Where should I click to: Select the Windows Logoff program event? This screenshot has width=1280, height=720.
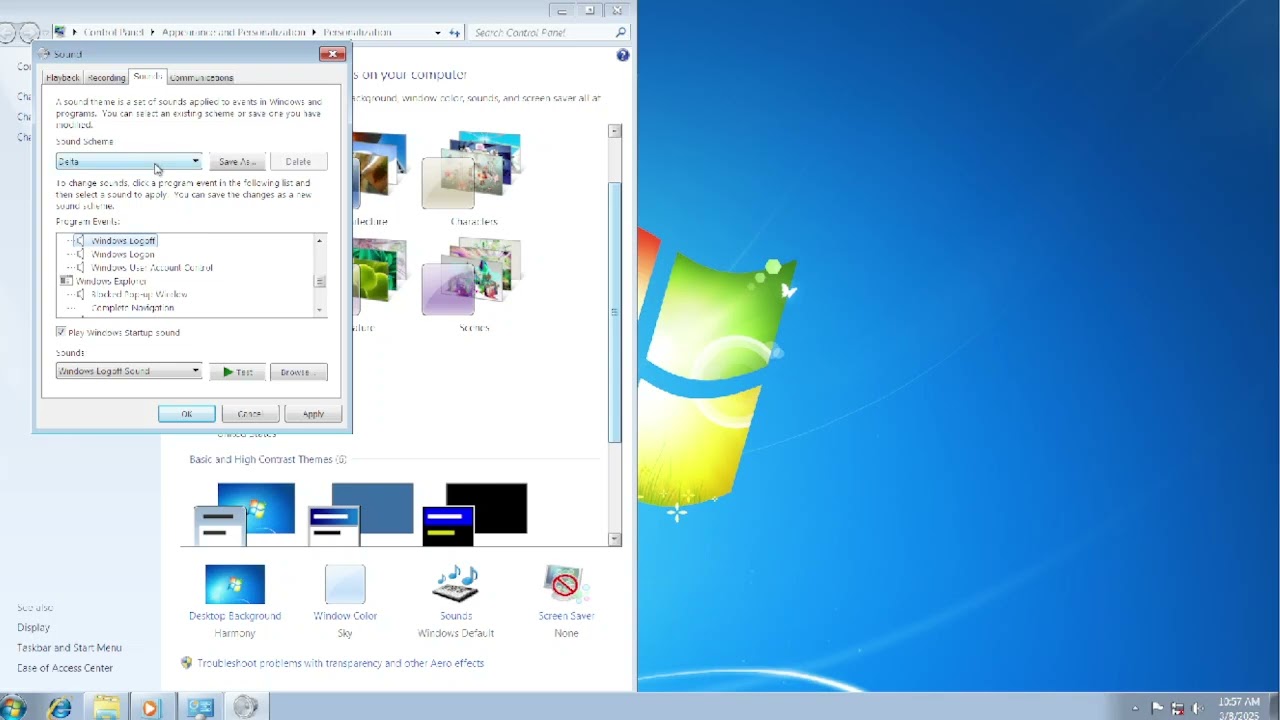123,241
